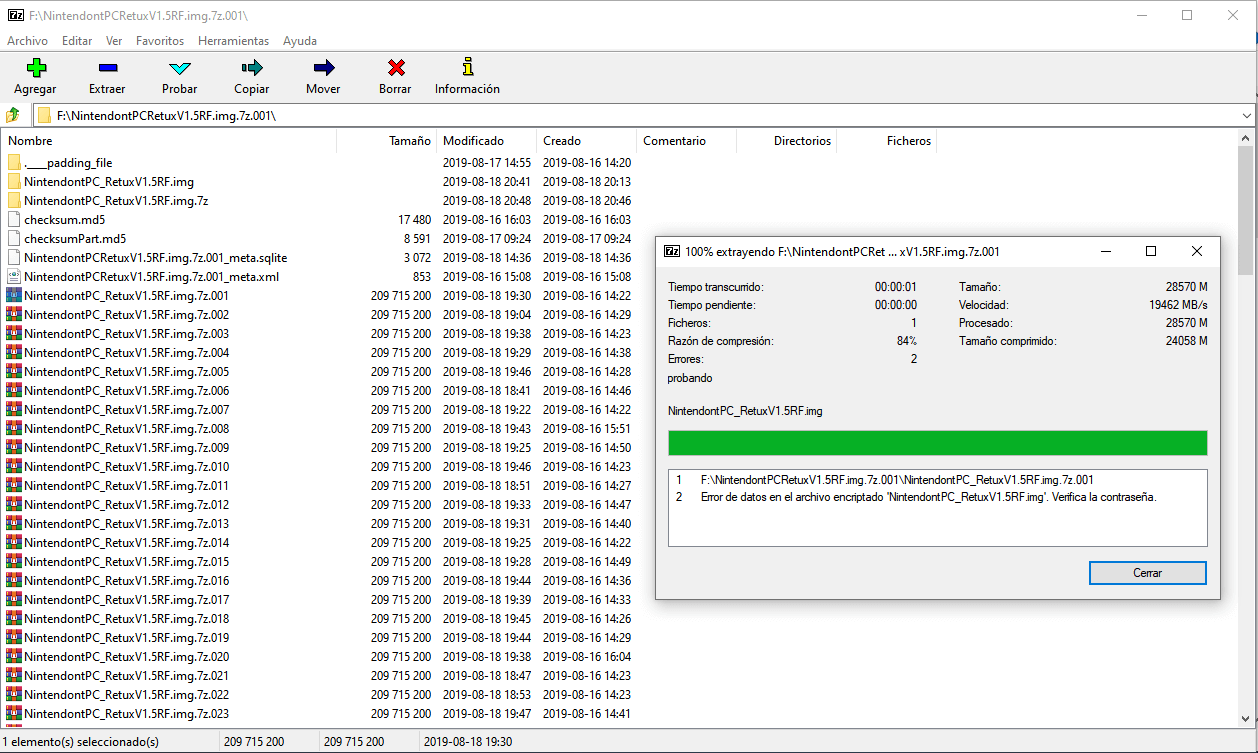Image resolution: width=1258 pixels, height=753 pixels.
Task: Select the archive icon for part .7z.020
Action: pos(14,656)
